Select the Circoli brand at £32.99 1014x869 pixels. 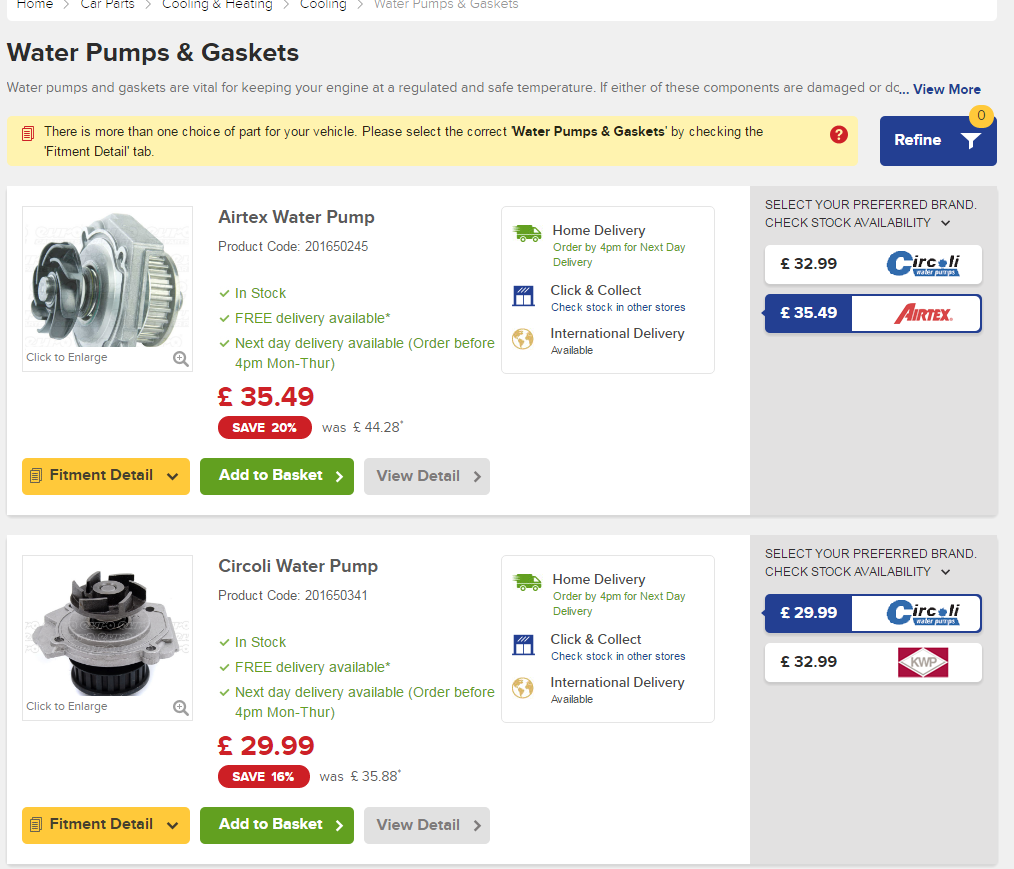tap(873, 264)
